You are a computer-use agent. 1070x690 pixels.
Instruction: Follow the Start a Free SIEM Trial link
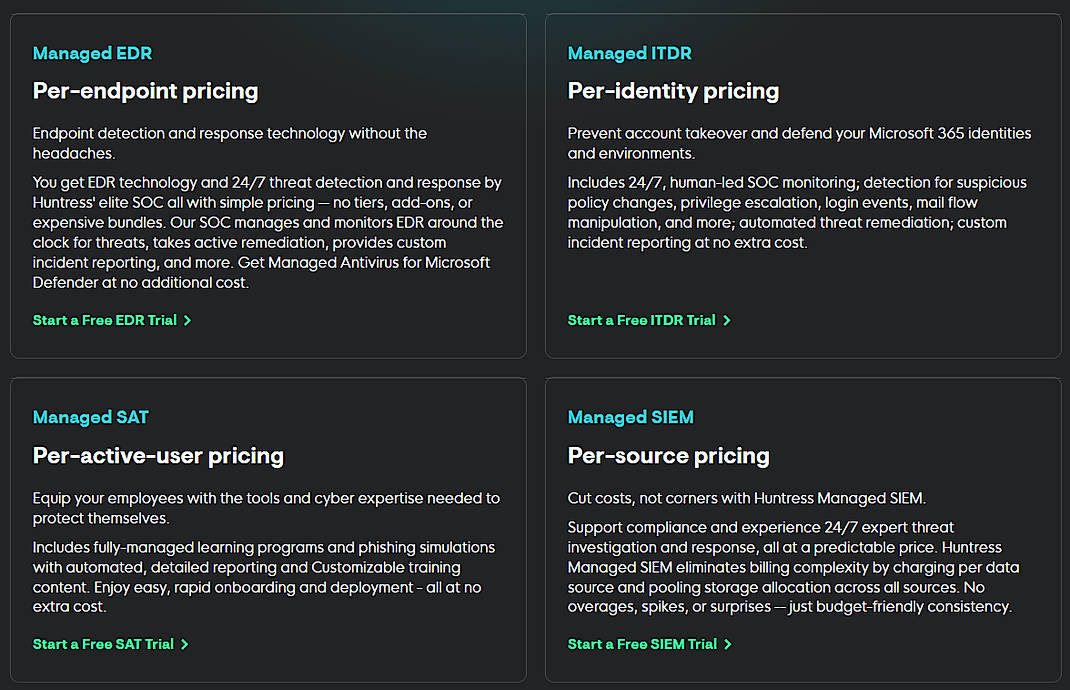[x=642, y=645]
